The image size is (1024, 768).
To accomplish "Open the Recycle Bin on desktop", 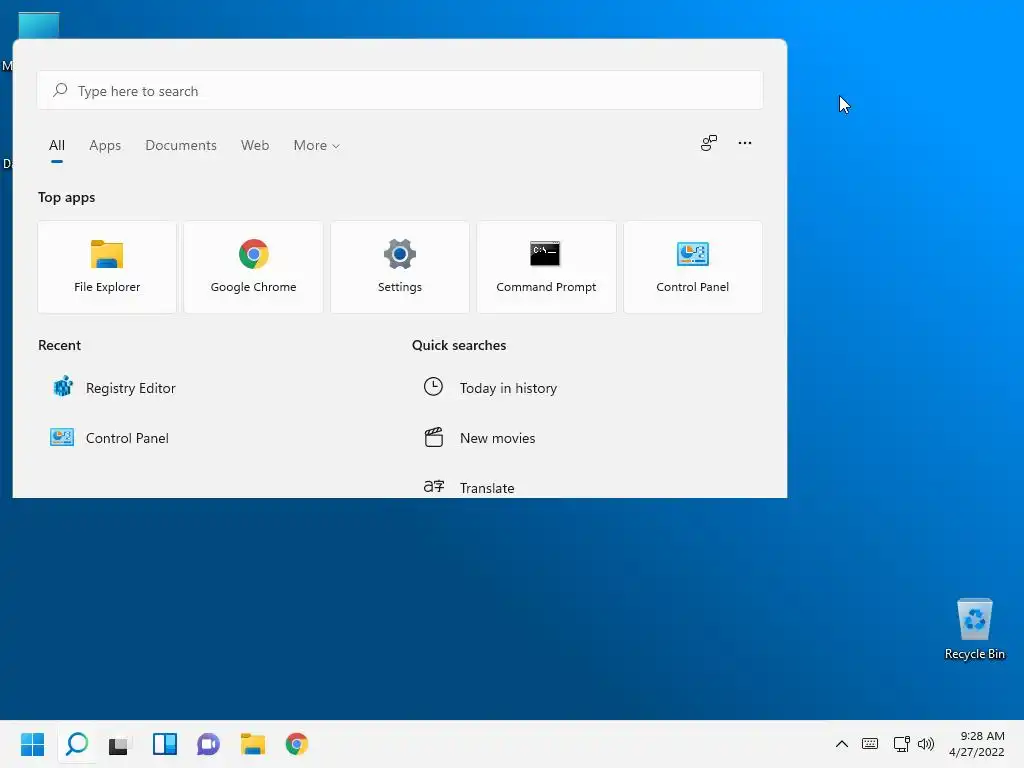I will tap(974, 630).
